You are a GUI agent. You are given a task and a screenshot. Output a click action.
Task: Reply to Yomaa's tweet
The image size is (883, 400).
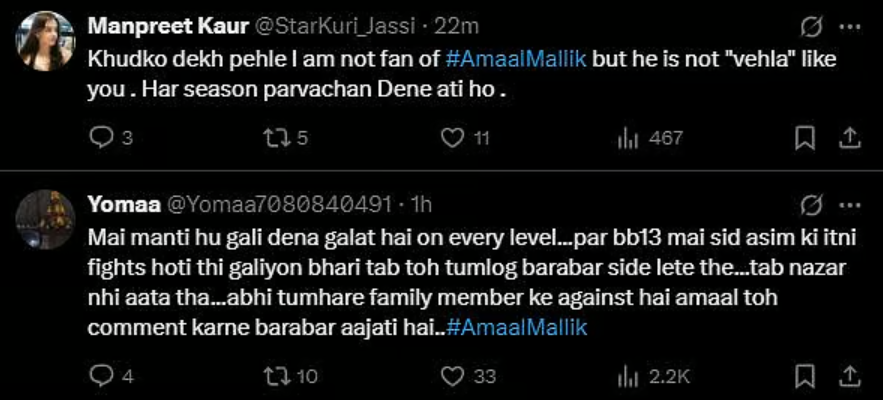[103, 375]
